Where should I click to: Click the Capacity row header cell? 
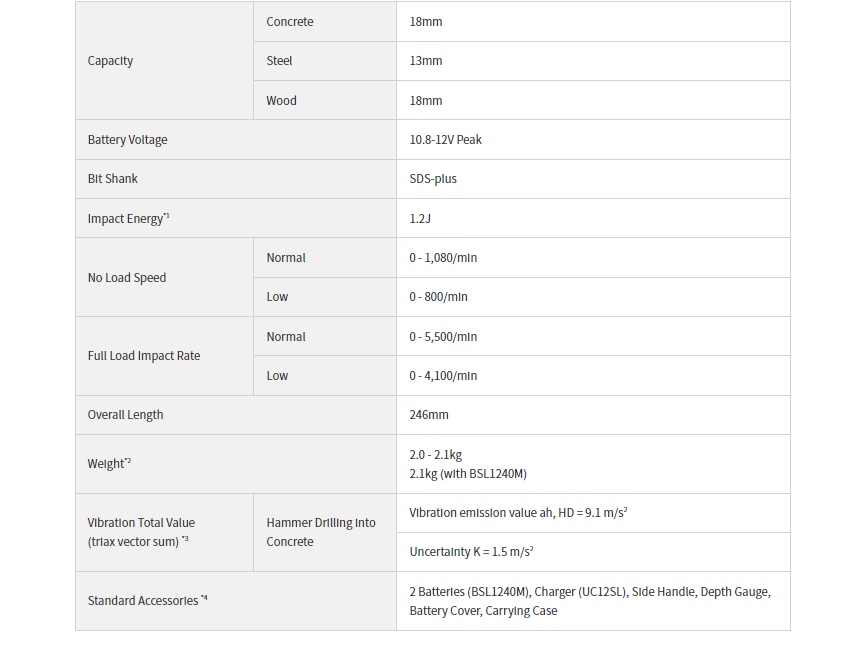pos(164,60)
